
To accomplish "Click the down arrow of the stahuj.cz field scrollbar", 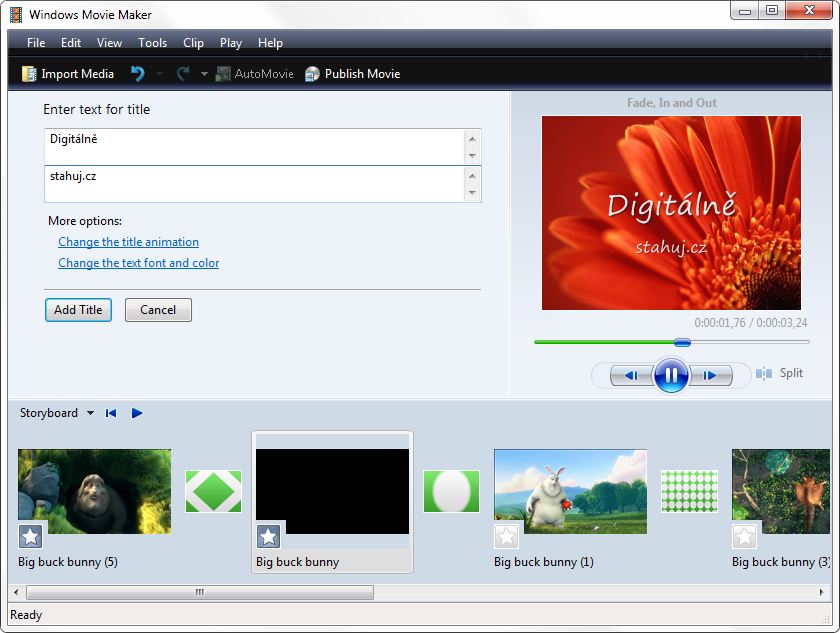I will (472, 193).
